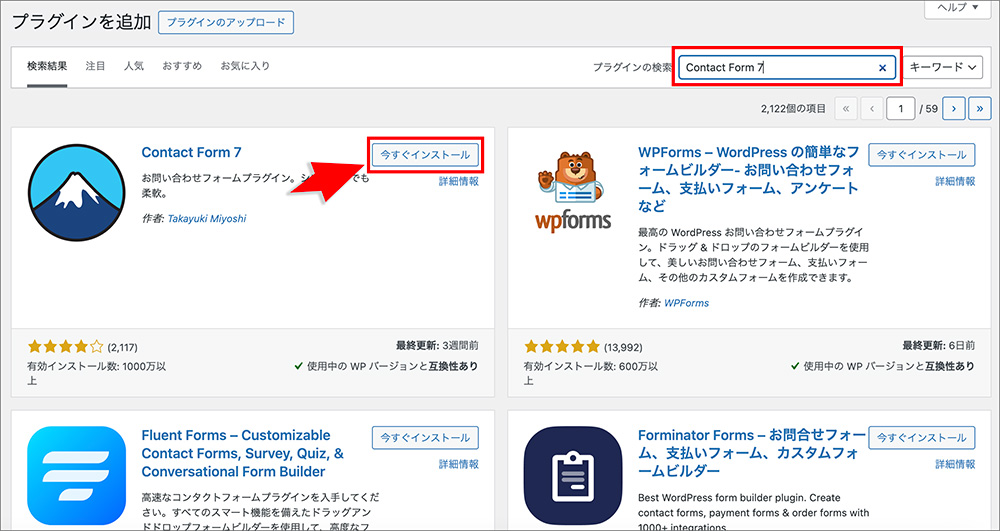Switch to the 検索結果 tab
The width and height of the screenshot is (1000, 531).
coord(47,66)
